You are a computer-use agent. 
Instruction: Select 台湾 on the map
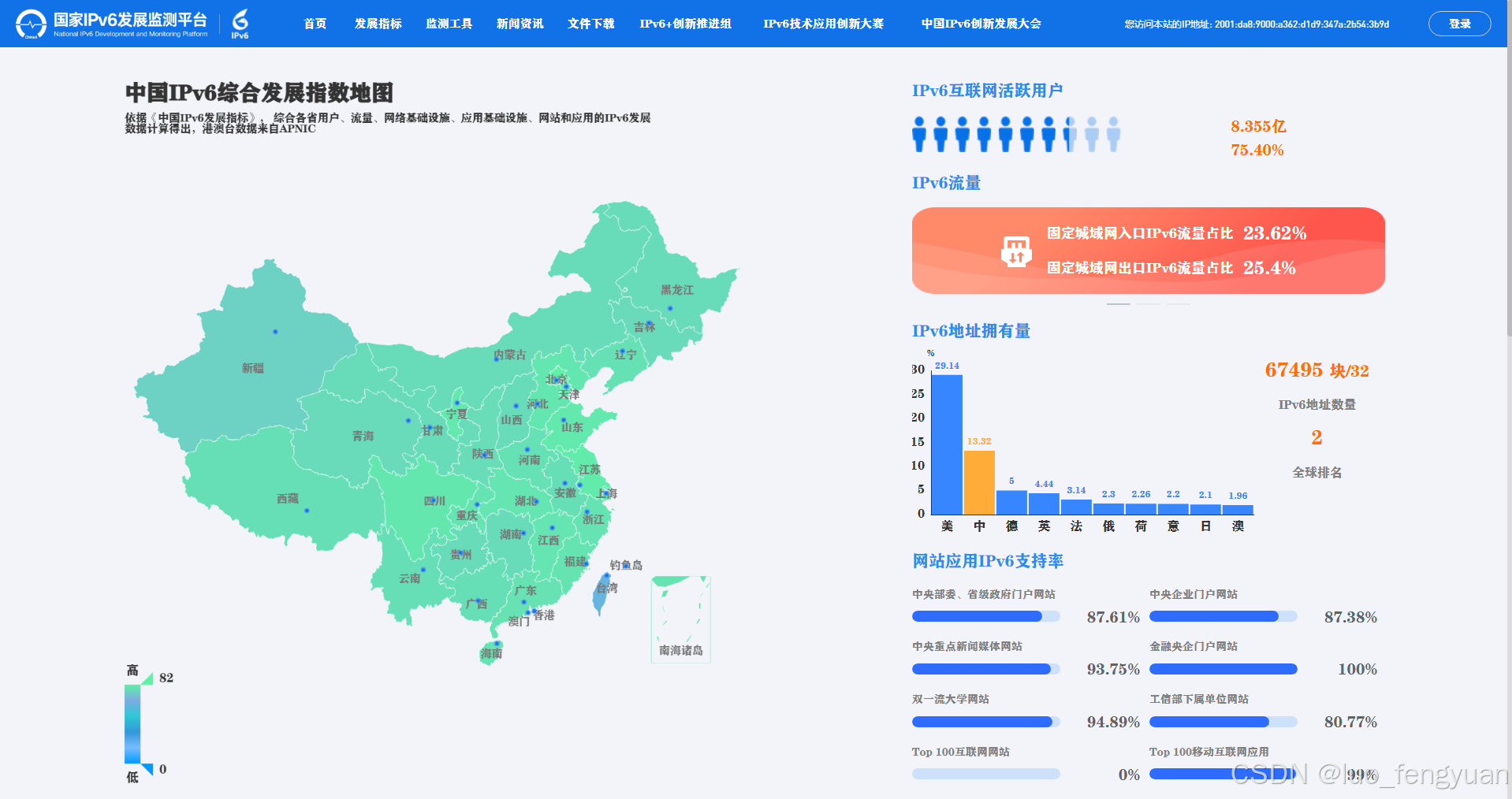click(x=602, y=594)
